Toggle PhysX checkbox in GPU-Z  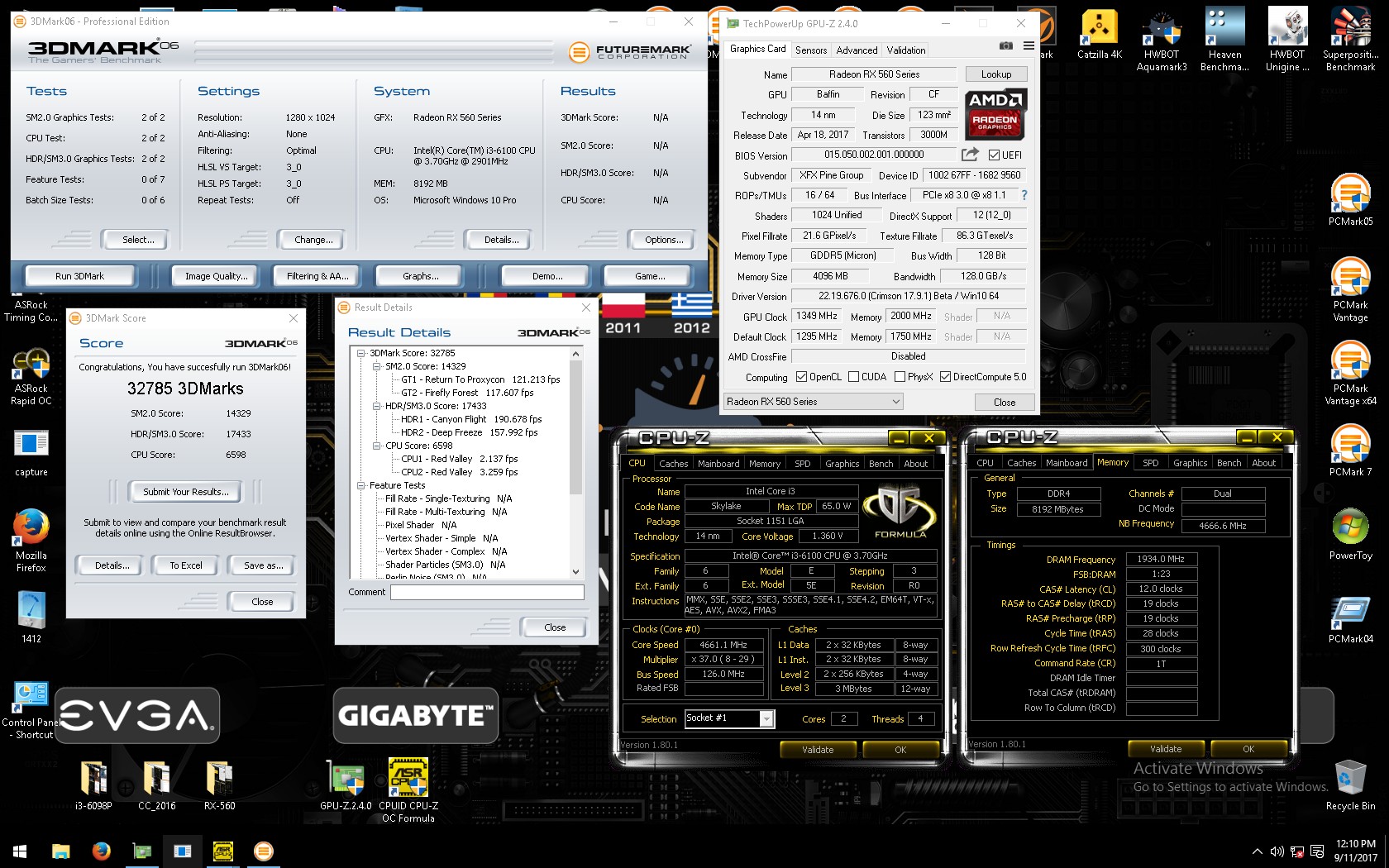pyautogui.click(x=900, y=377)
